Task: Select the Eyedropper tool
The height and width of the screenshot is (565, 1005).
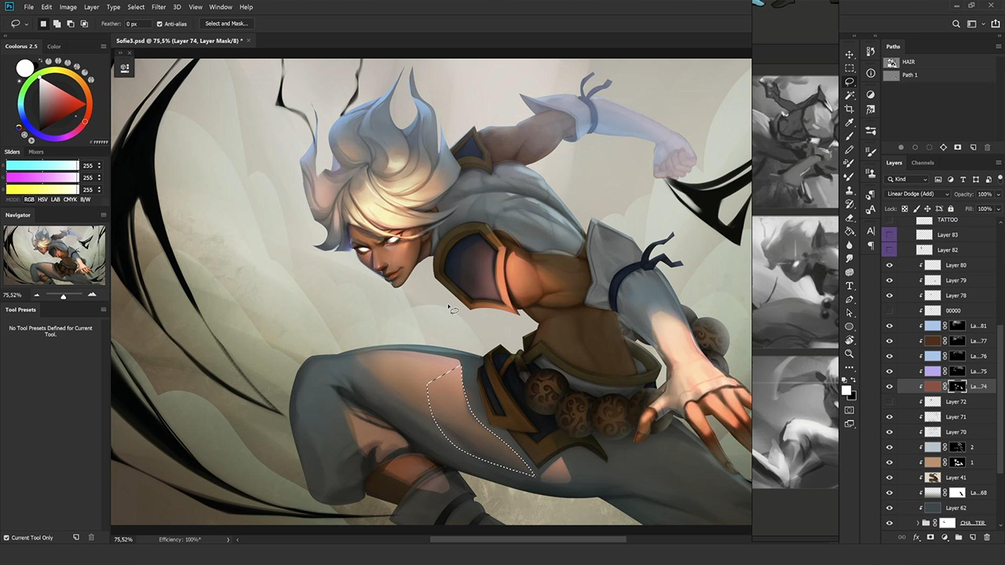Action: click(849, 122)
